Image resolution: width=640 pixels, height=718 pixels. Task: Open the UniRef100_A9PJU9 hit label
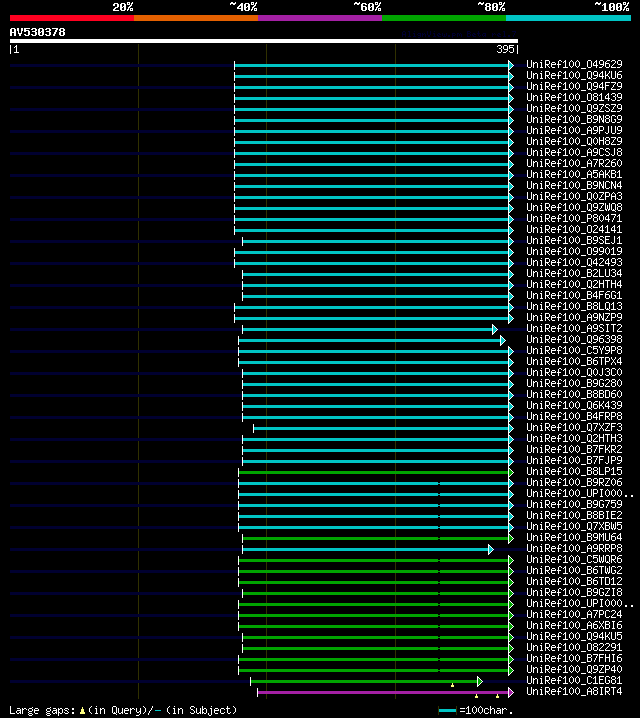tap(574, 130)
